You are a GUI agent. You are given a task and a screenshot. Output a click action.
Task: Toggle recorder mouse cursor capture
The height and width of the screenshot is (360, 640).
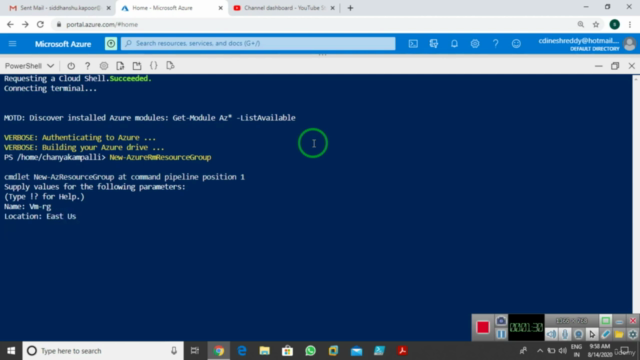[x=592, y=334]
